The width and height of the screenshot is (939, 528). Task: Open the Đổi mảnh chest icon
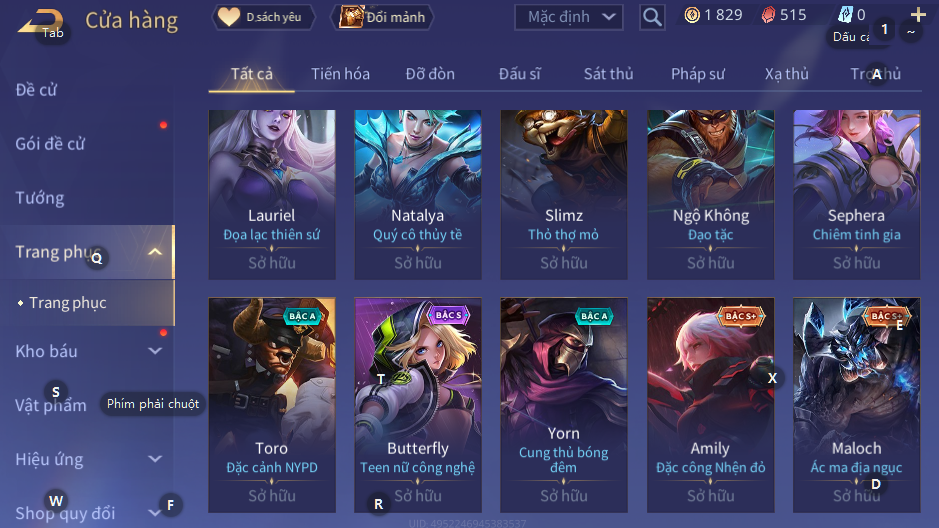click(352, 17)
